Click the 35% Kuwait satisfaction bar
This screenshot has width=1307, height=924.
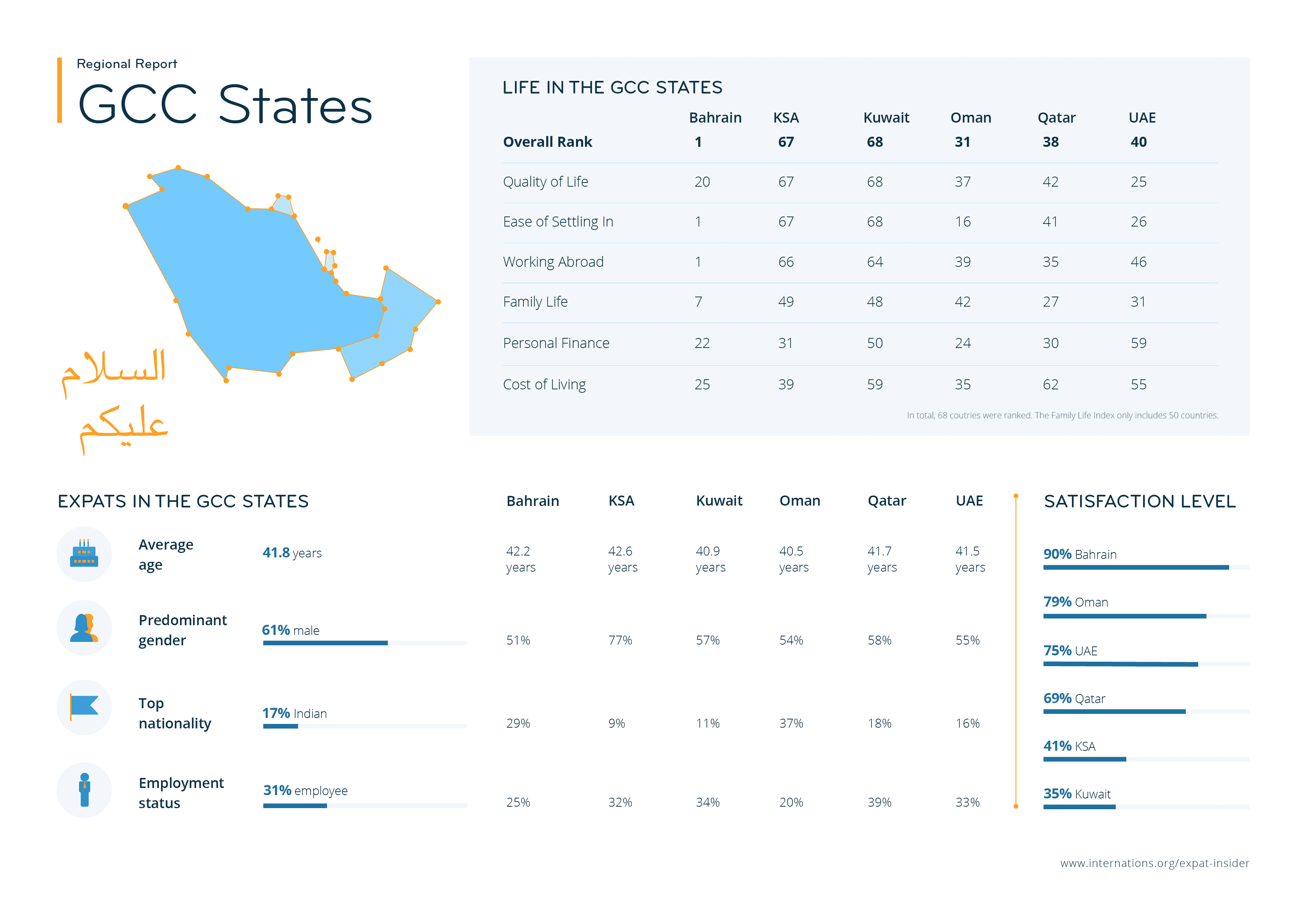click(x=1146, y=807)
